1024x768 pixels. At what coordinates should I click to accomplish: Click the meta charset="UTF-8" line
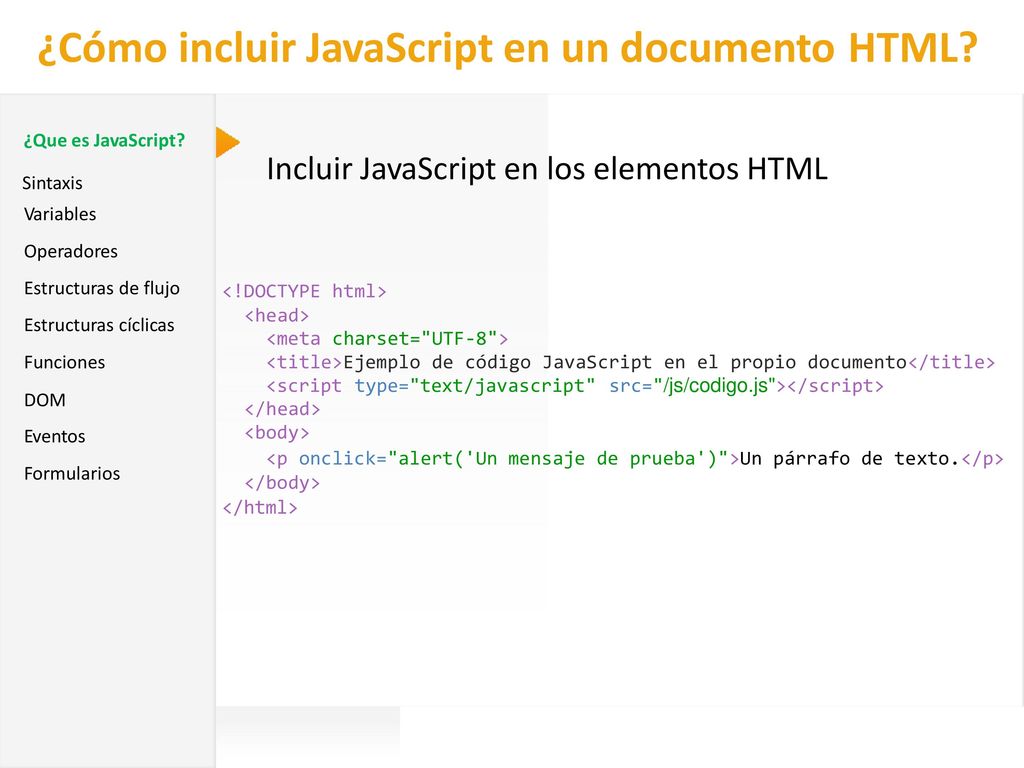click(x=387, y=339)
